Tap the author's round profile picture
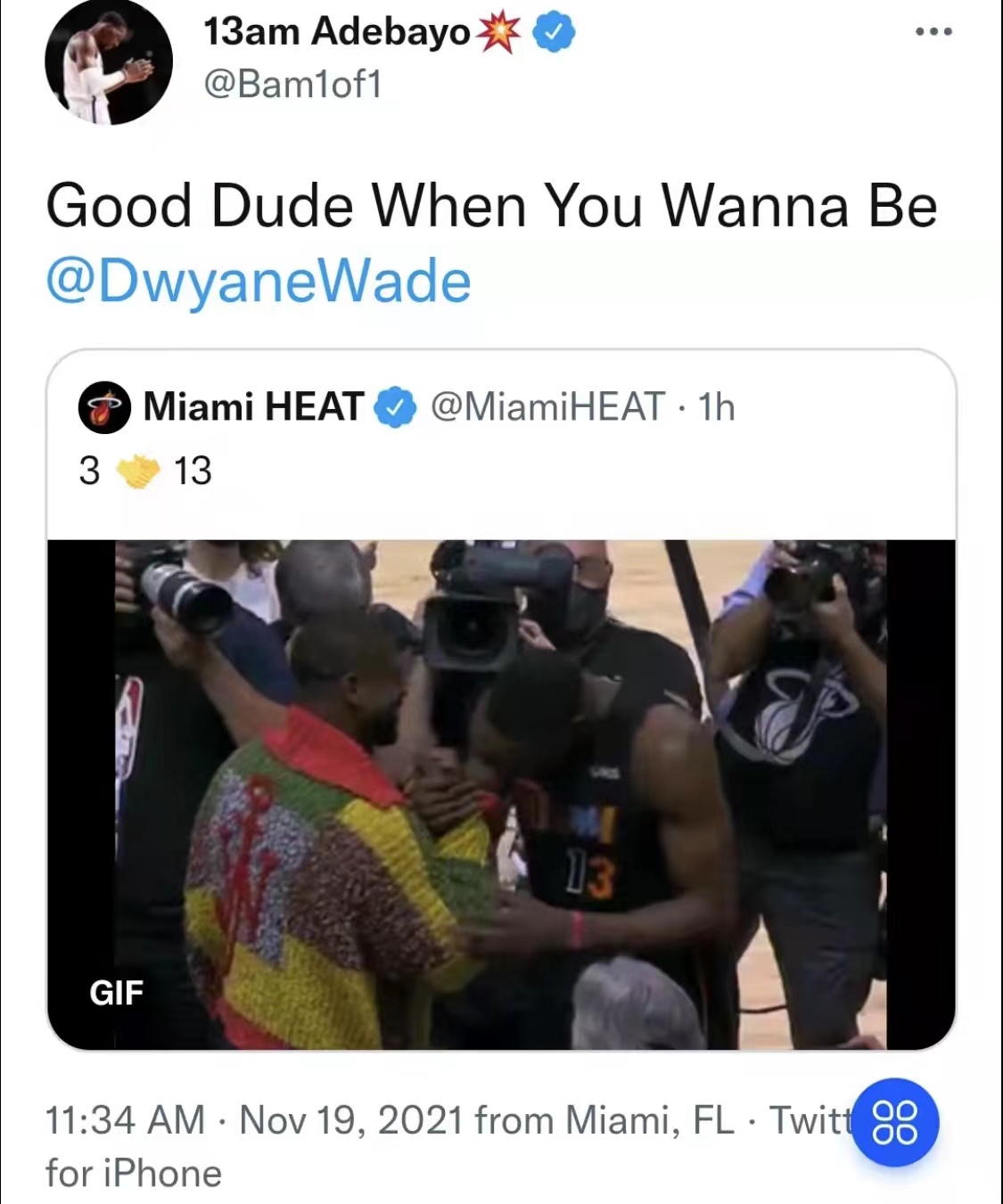Screen dimensions: 1003x1204 pyautogui.click(x=109, y=61)
